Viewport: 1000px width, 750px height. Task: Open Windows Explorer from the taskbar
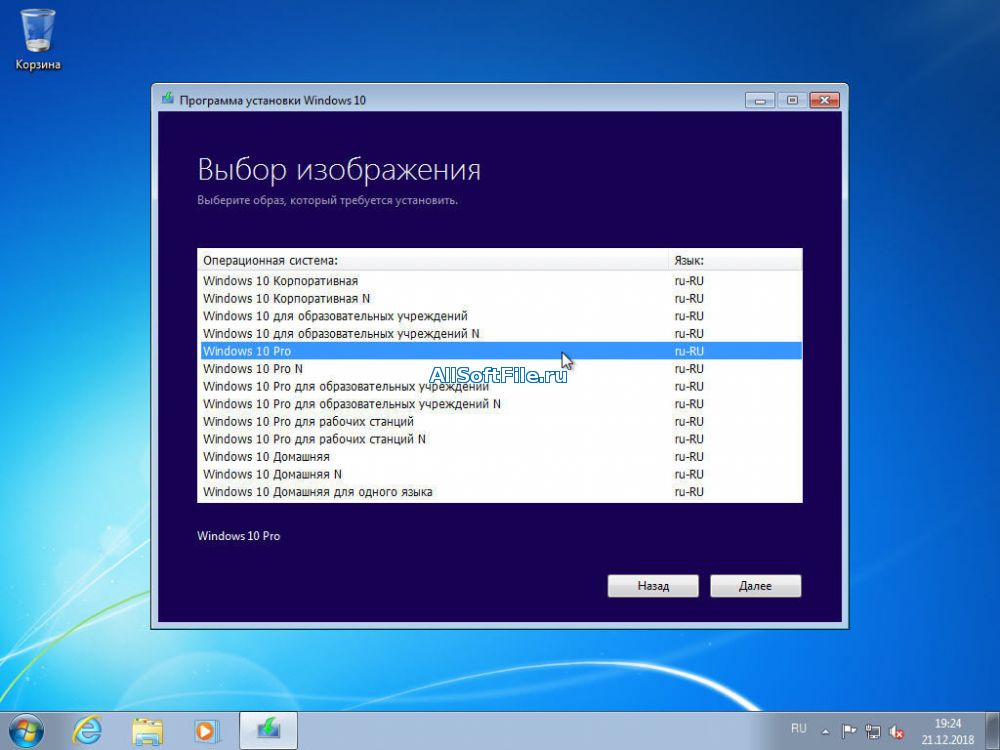tap(147, 730)
